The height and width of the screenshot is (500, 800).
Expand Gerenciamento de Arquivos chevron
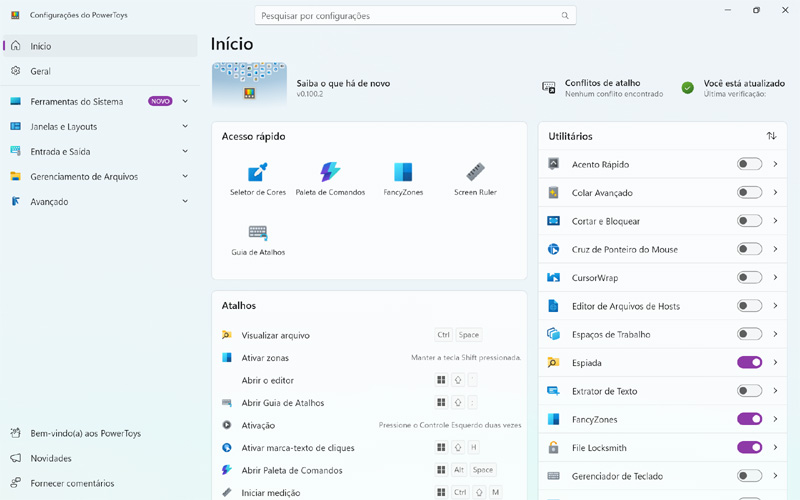[185, 176]
